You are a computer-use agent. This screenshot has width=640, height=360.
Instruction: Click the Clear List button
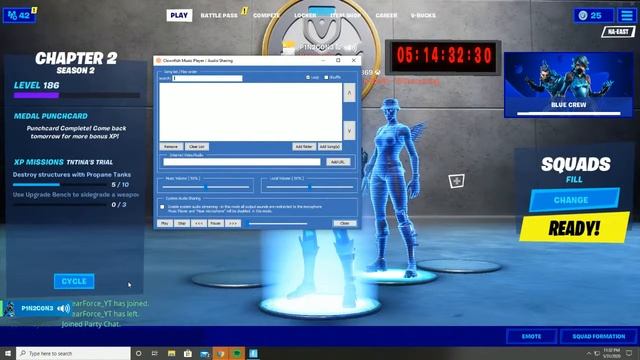click(197, 147)
